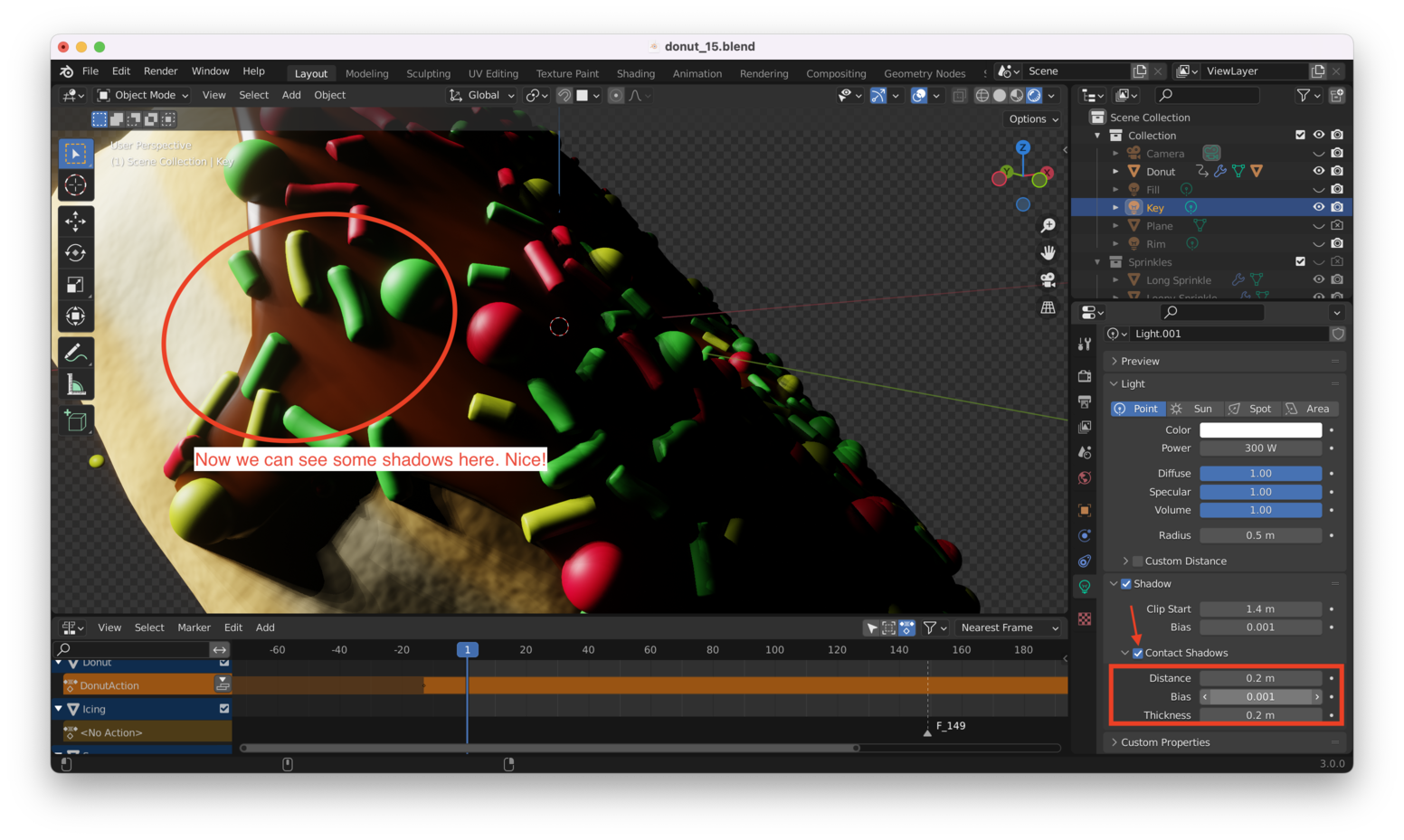Open the Object Mode dropdown

coord(143,95)
